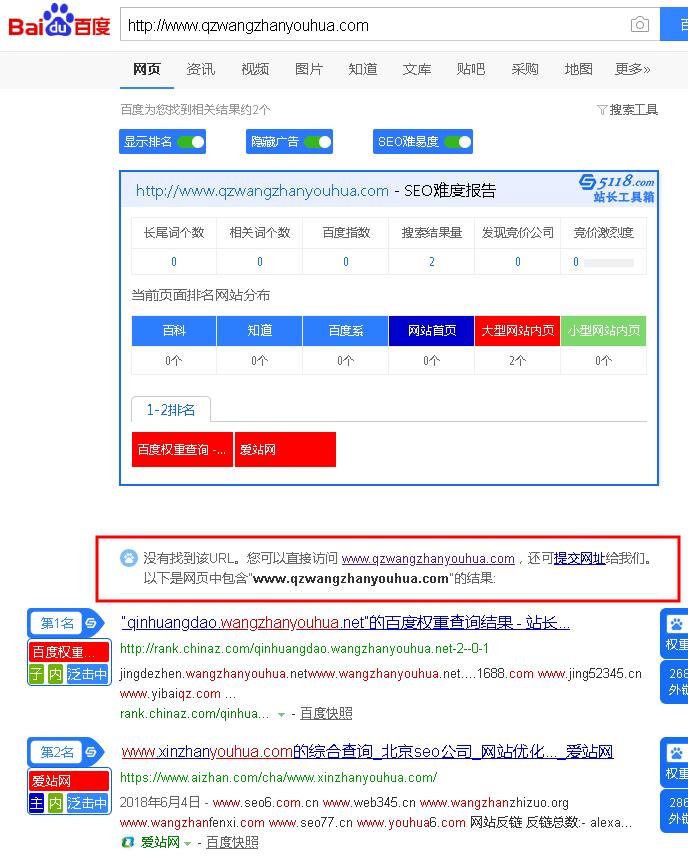
Task: Switch to 文库 tab
Action: [417, 69]
